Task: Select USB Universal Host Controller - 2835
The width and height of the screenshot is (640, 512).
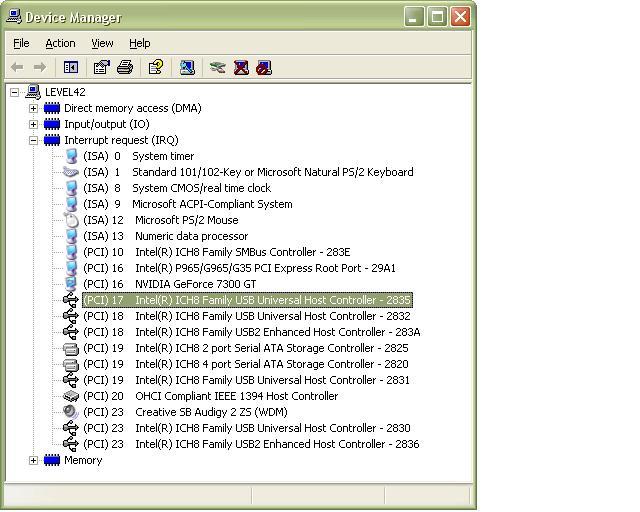Action: pos(247,300)
